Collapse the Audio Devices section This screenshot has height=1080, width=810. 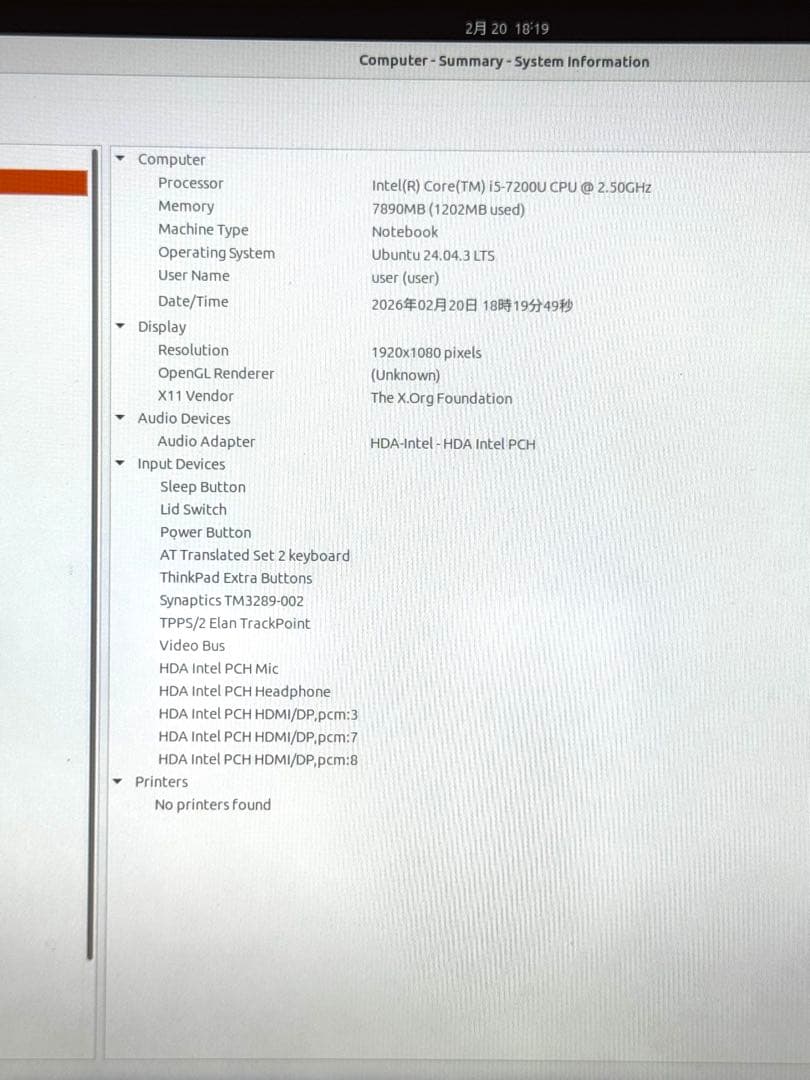coord(120,418)
